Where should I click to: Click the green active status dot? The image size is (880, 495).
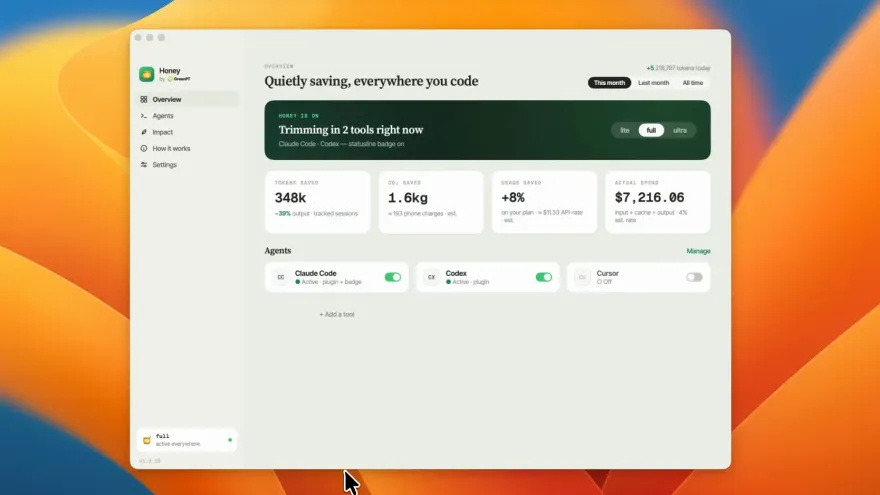tap(230, 440)
